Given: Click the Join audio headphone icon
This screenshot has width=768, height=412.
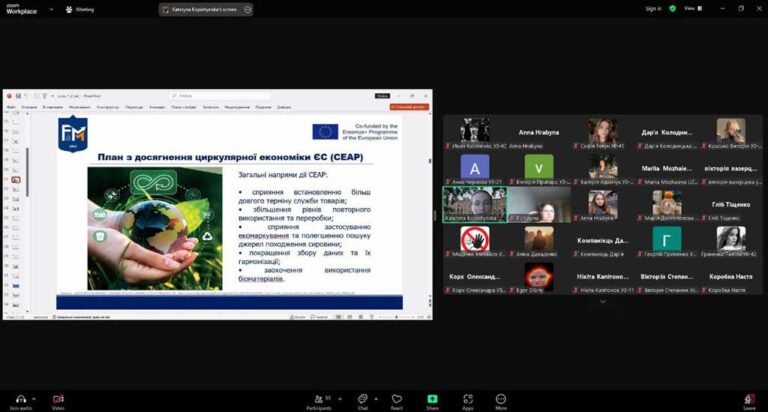Looking at the screenshot, I should [x=19, y=398].
